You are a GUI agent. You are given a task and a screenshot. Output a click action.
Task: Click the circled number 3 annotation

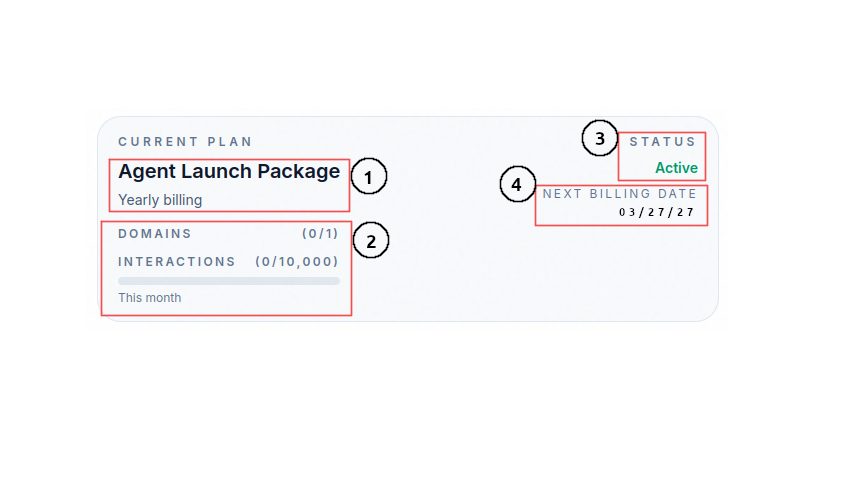point(600,139)
